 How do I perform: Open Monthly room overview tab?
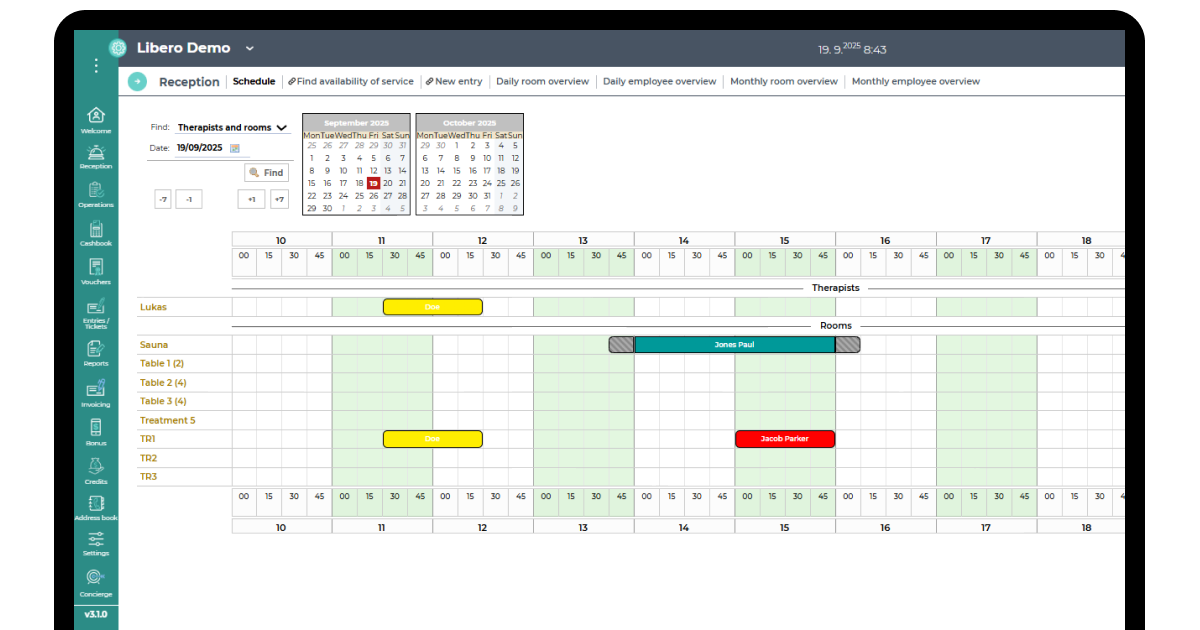tap(784, 82)
